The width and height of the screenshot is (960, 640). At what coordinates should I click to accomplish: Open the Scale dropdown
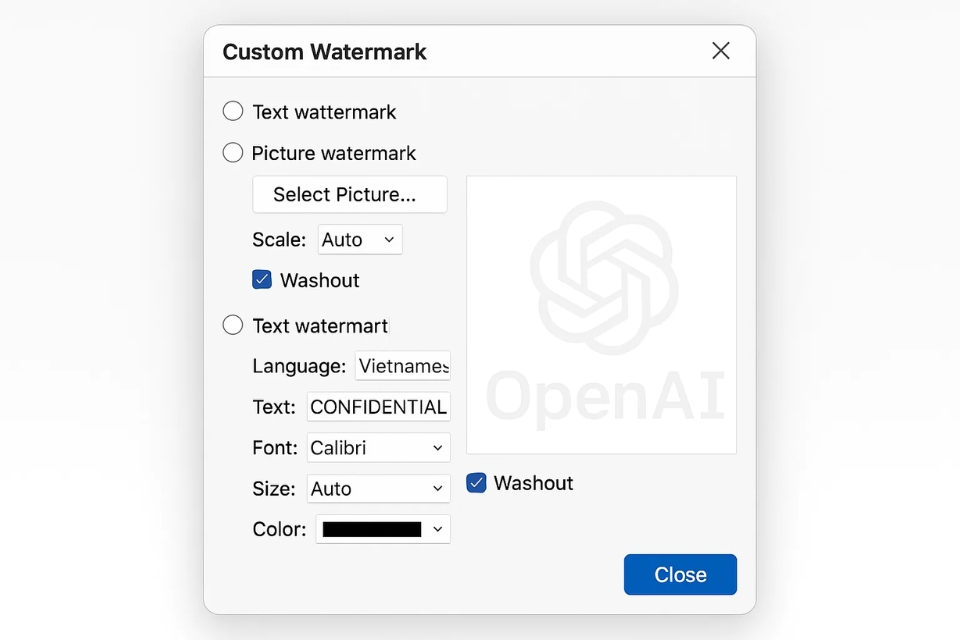click(359, 239)
